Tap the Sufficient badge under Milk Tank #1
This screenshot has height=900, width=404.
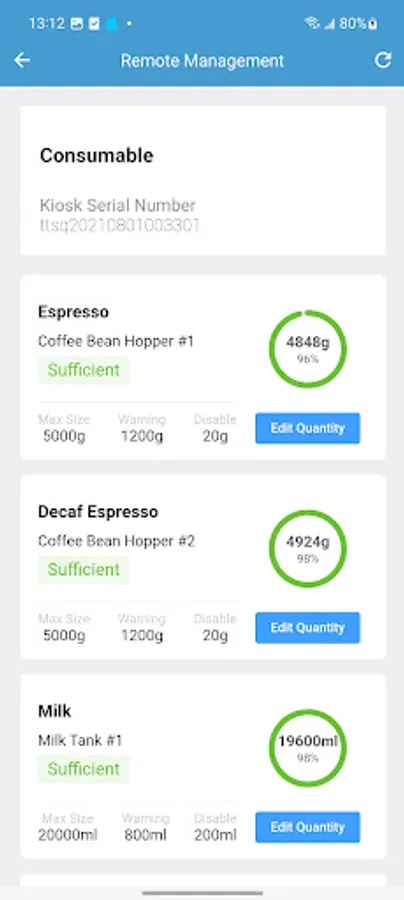click(x=84, y=769)
